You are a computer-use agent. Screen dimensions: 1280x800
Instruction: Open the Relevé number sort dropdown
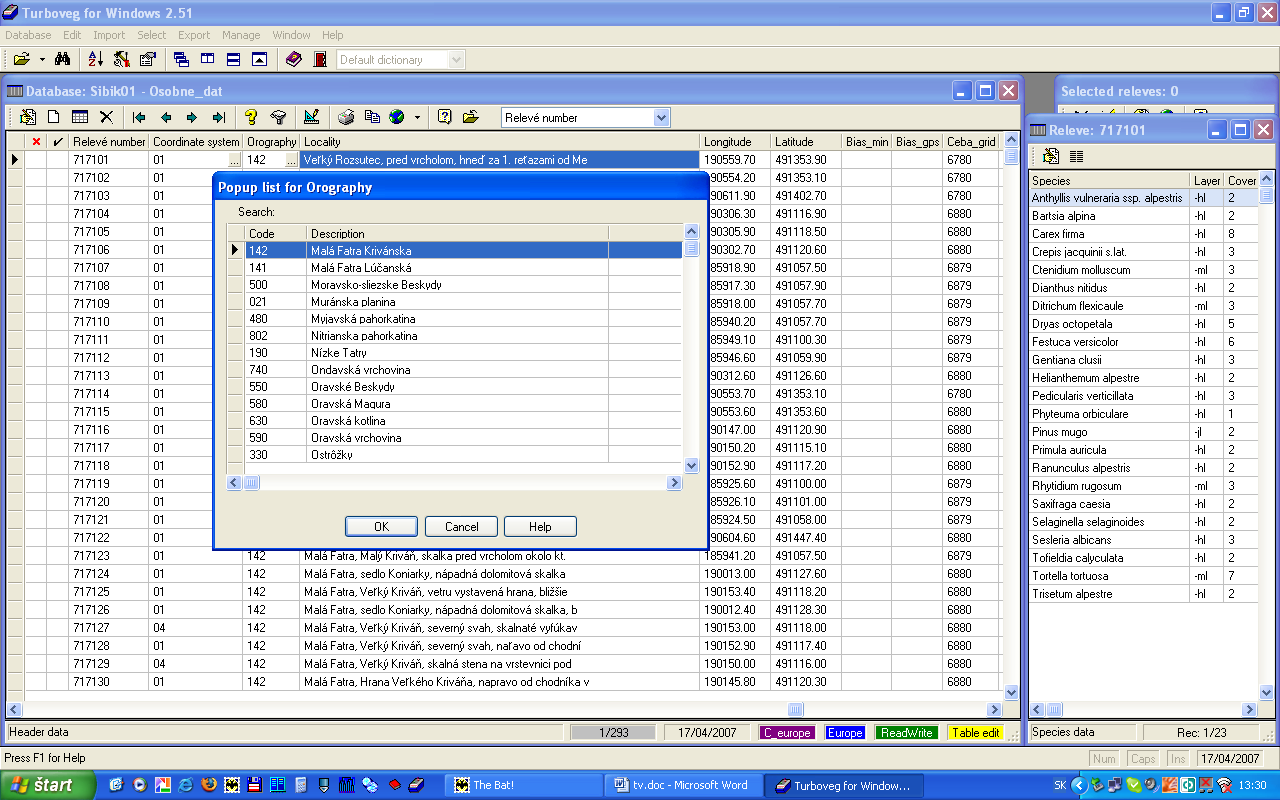(x=661, y=118)
